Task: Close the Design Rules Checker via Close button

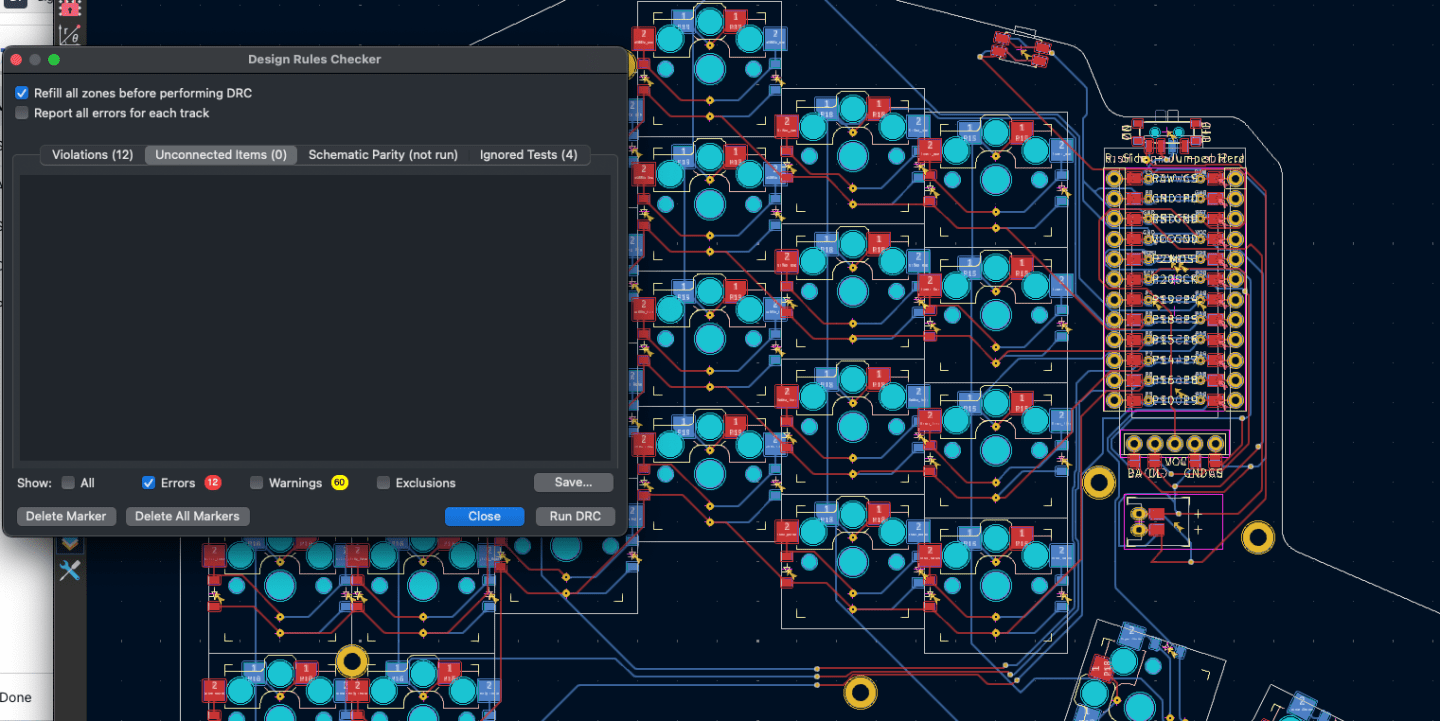Action: point(484,516)
